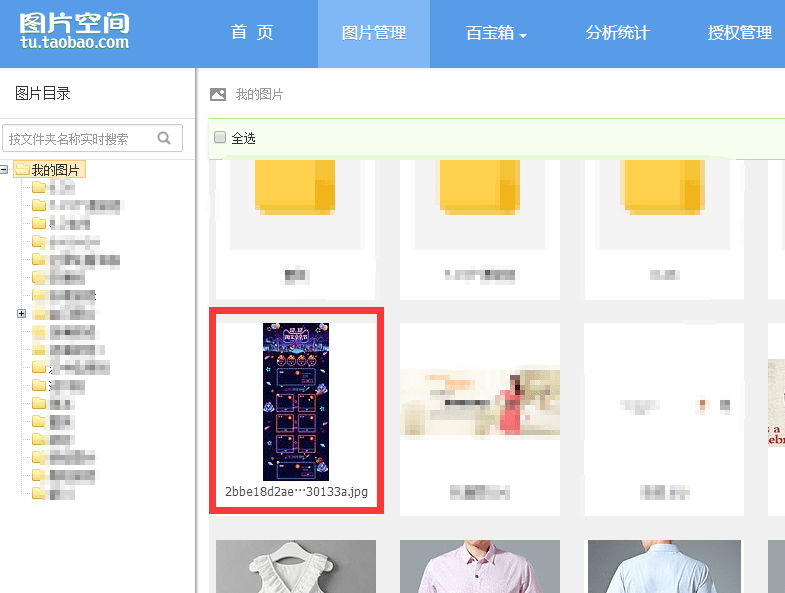Screen dimensions: 785x593
Task: Click the magnifier search icon
Action: (x=164, y=138)
